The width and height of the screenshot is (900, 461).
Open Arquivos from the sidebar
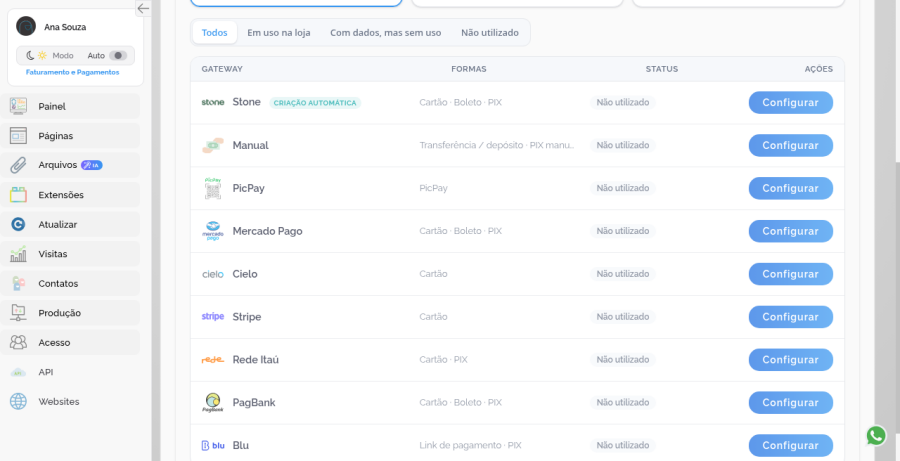tap(70, 165)
